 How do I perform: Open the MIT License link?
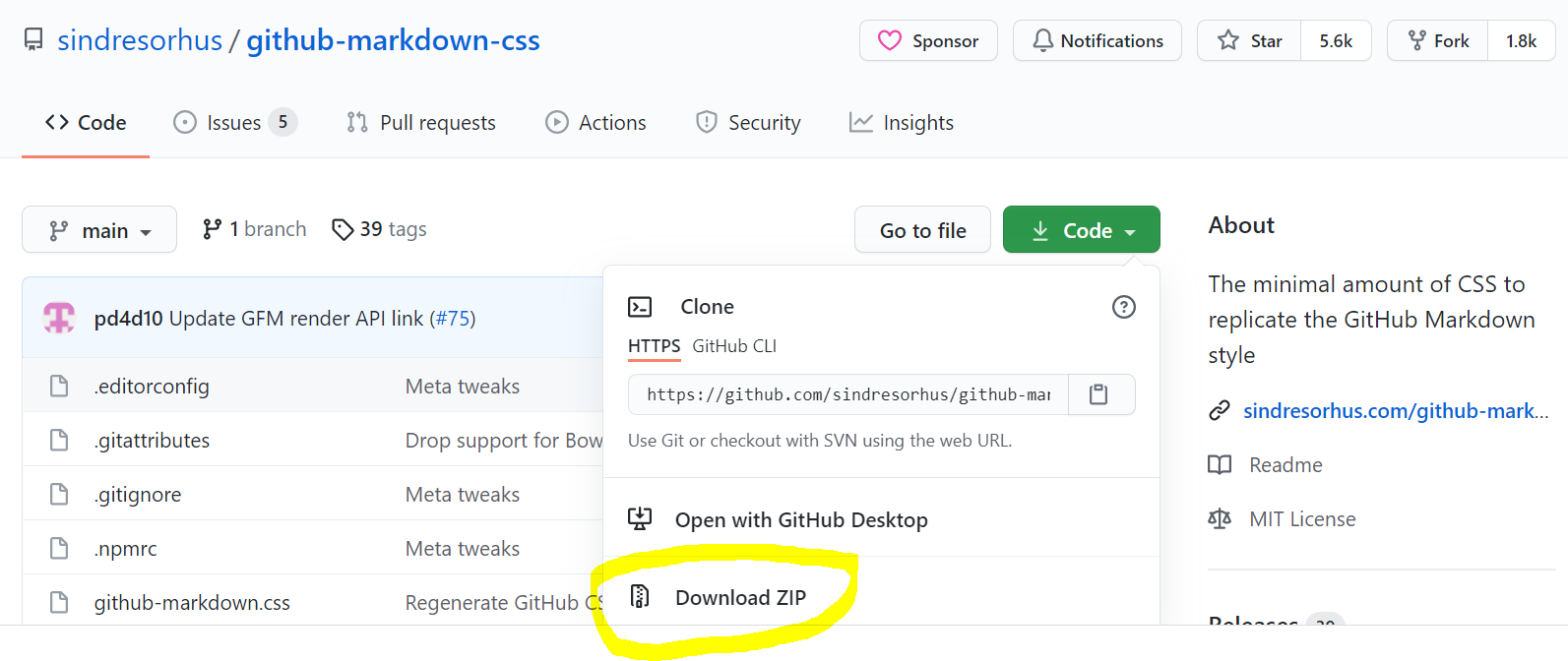point(1302,519)
